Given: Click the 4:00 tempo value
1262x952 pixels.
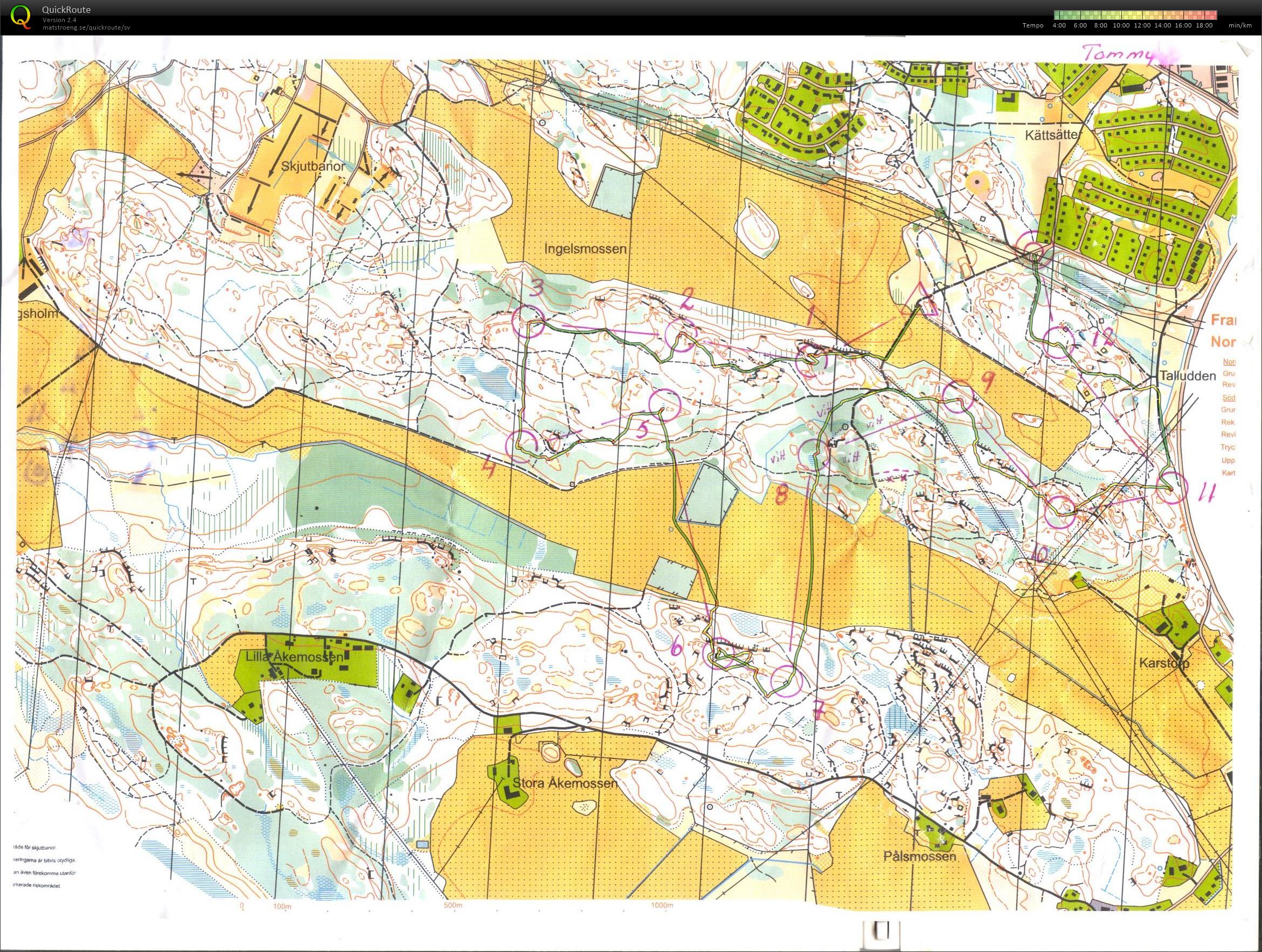Looking at the screenshot, I should (1059, 25).
